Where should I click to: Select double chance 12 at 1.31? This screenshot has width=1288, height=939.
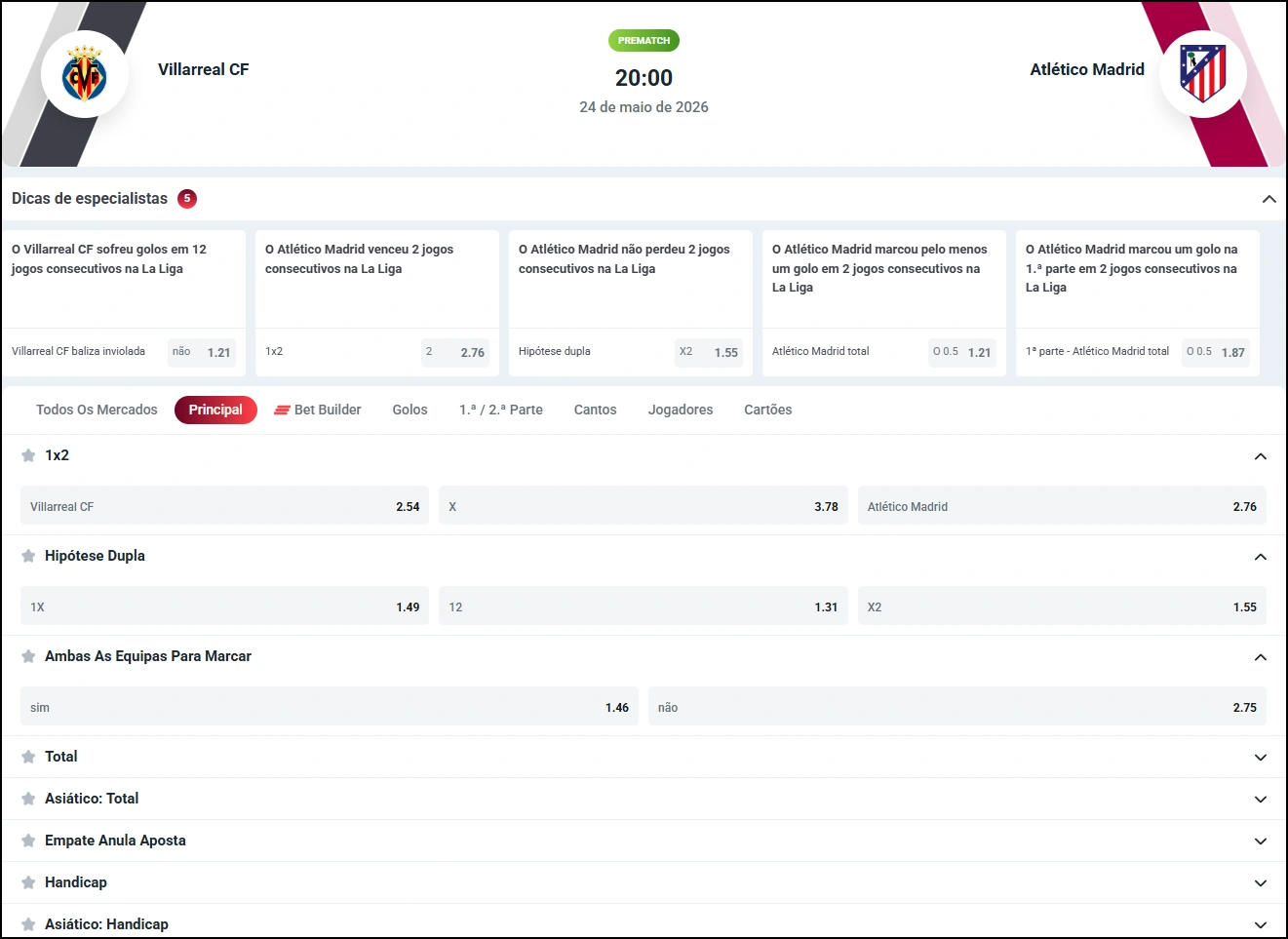coord(644,606)
